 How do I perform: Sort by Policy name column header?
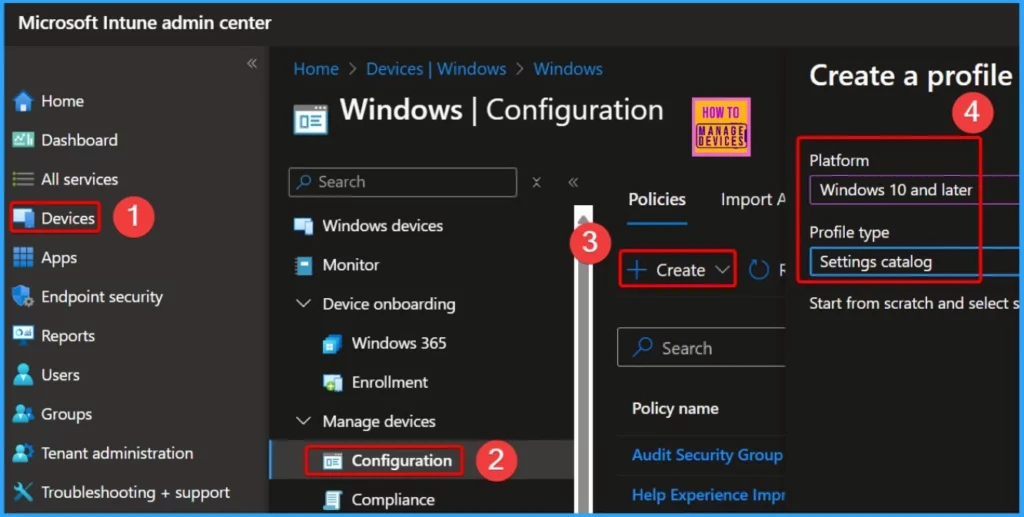[x=675, y=409]
